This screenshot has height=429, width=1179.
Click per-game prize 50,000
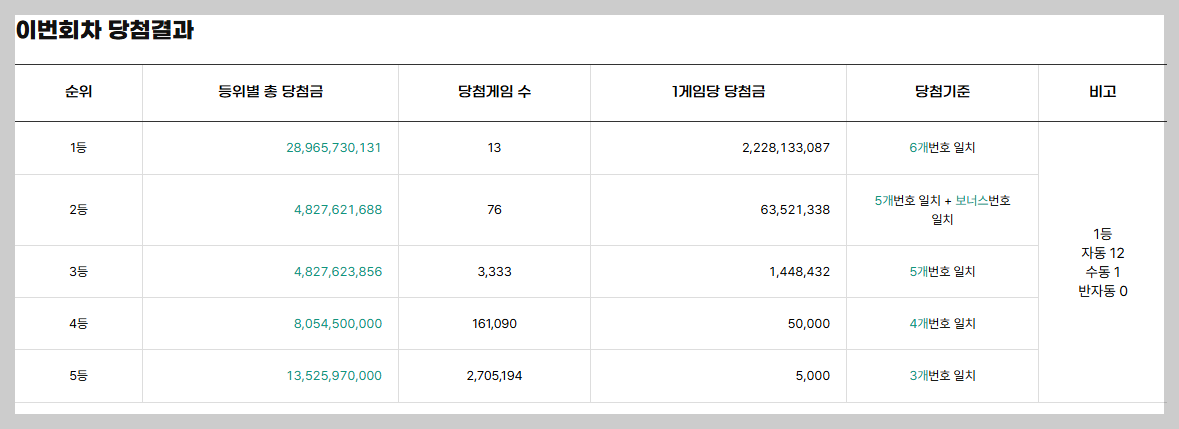coord(811,324)
